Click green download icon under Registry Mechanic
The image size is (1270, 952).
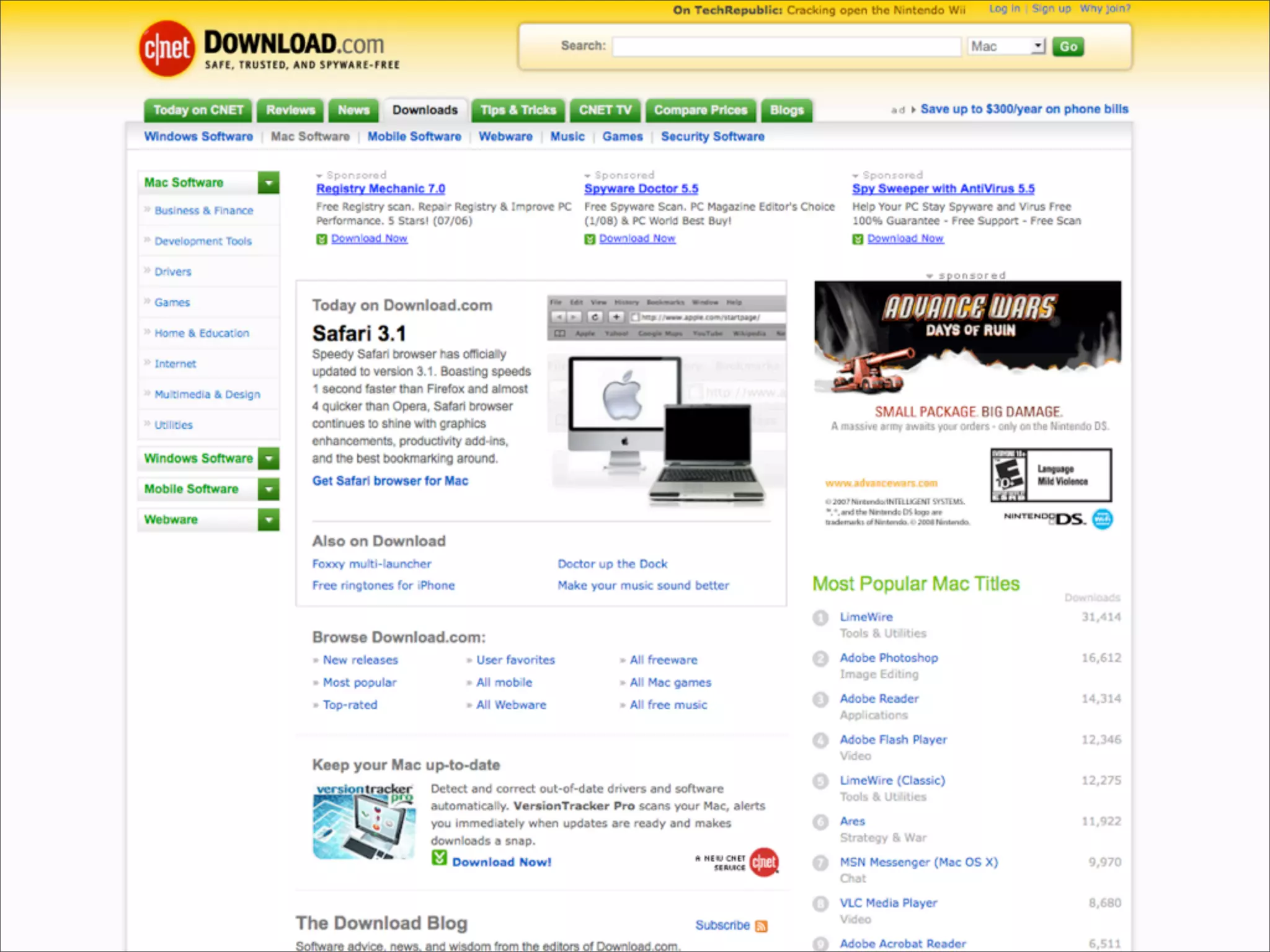point(321,239)
